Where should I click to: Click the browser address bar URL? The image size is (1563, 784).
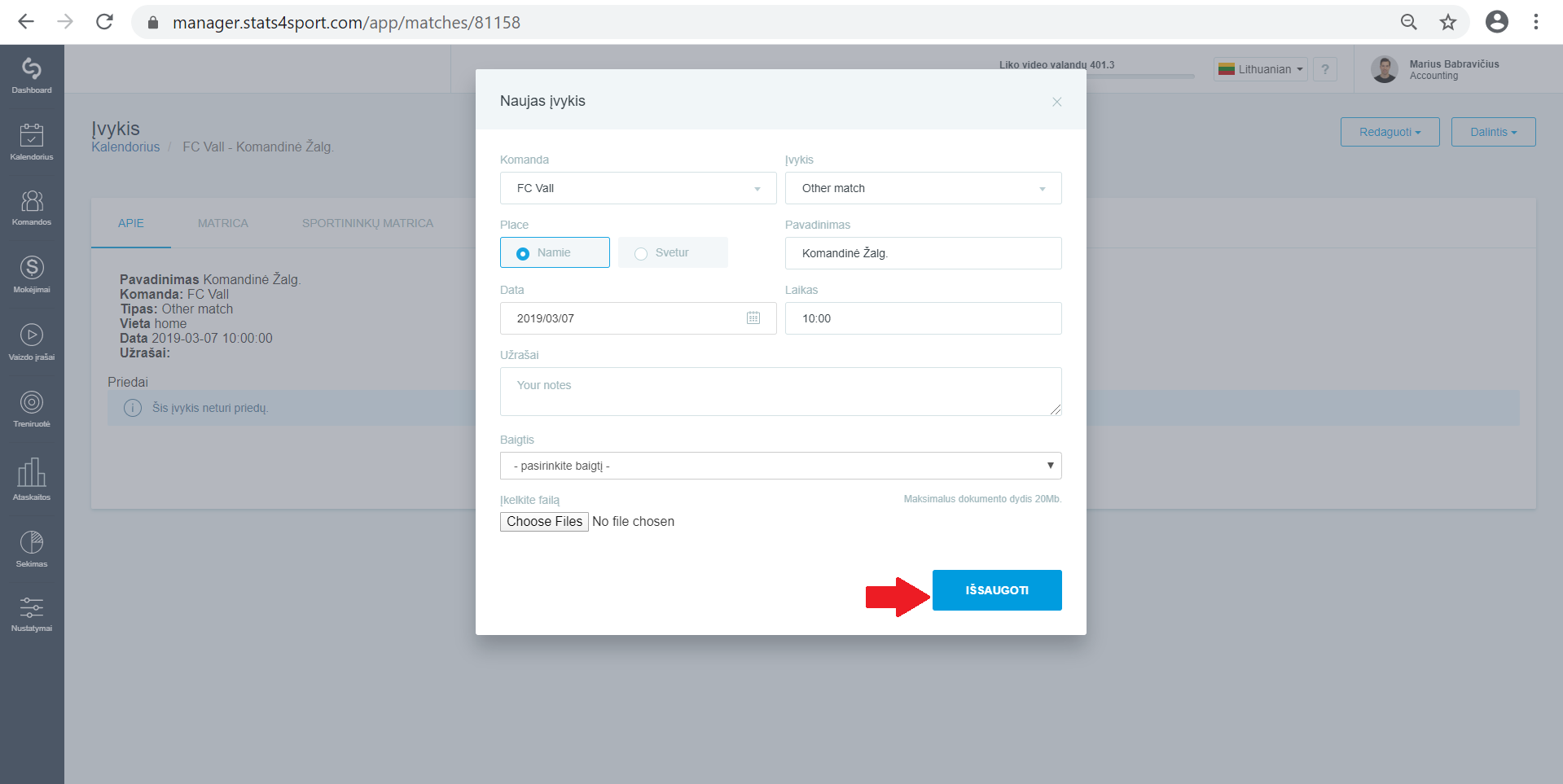coord(346,23)
